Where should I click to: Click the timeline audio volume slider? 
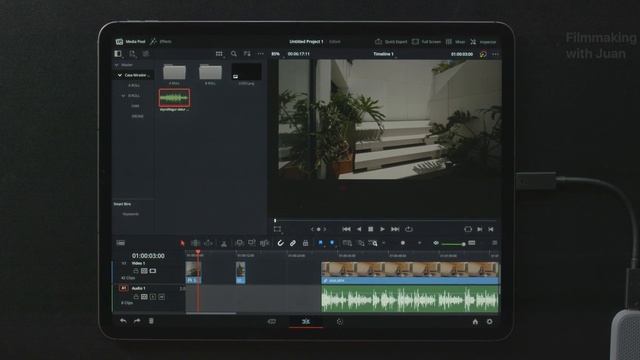point(452,244)
